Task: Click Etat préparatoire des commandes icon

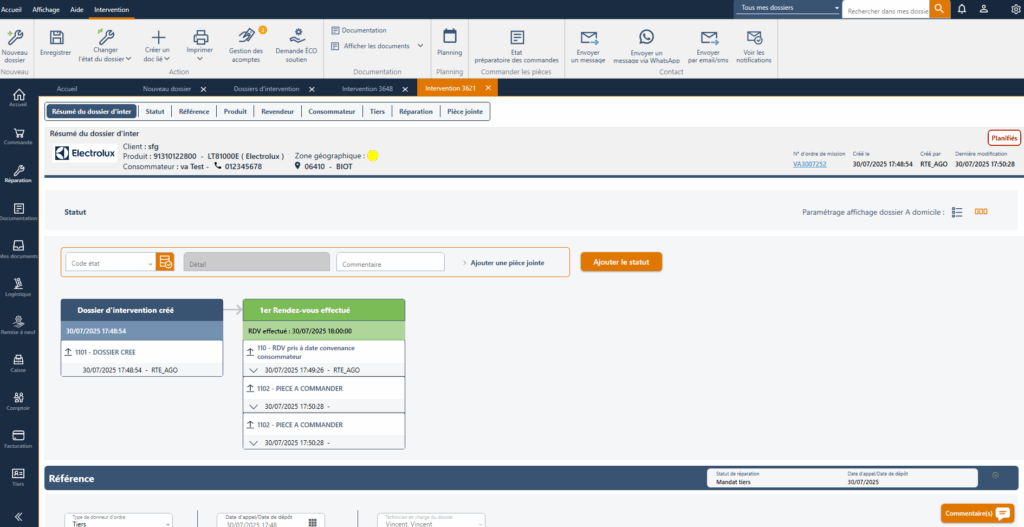Action: (x=517, y=38)
